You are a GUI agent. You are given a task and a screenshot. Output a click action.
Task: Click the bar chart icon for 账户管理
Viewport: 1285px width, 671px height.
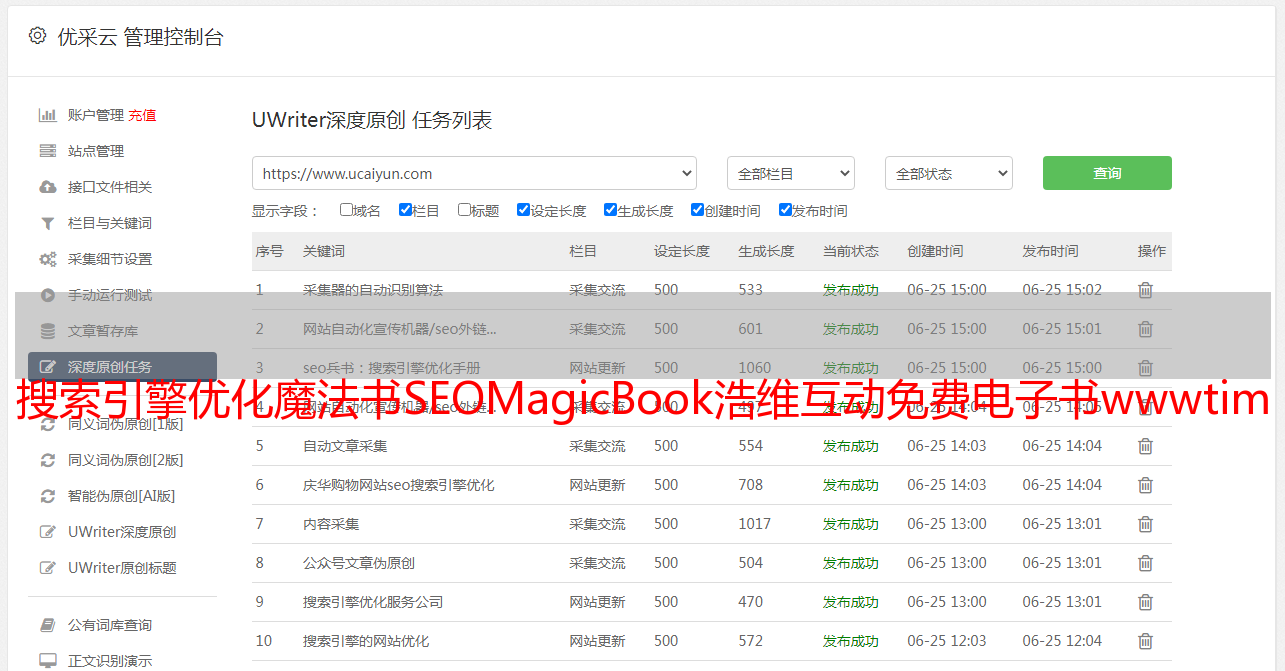[47, 115]
